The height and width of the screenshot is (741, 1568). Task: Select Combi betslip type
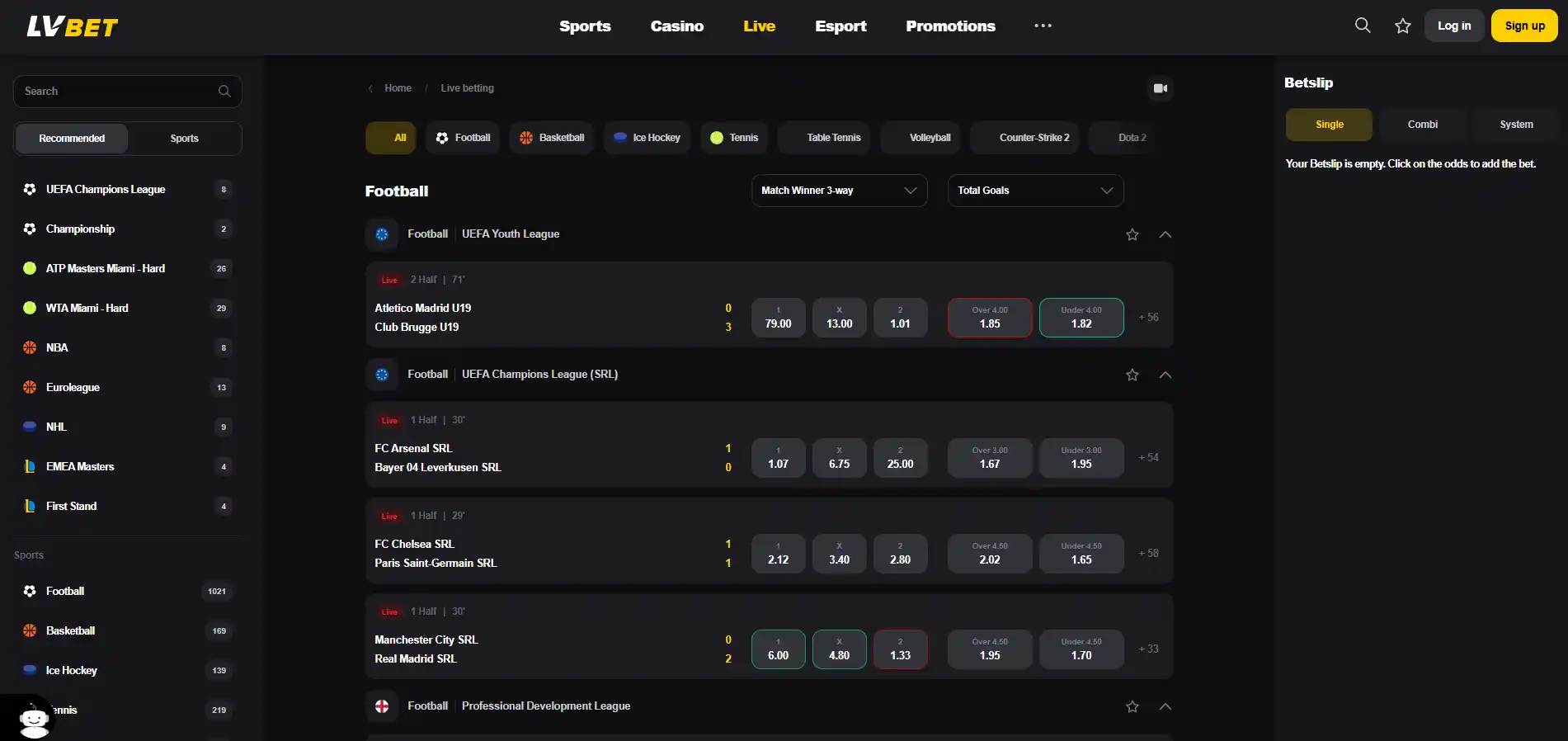tap(1422, 125)
